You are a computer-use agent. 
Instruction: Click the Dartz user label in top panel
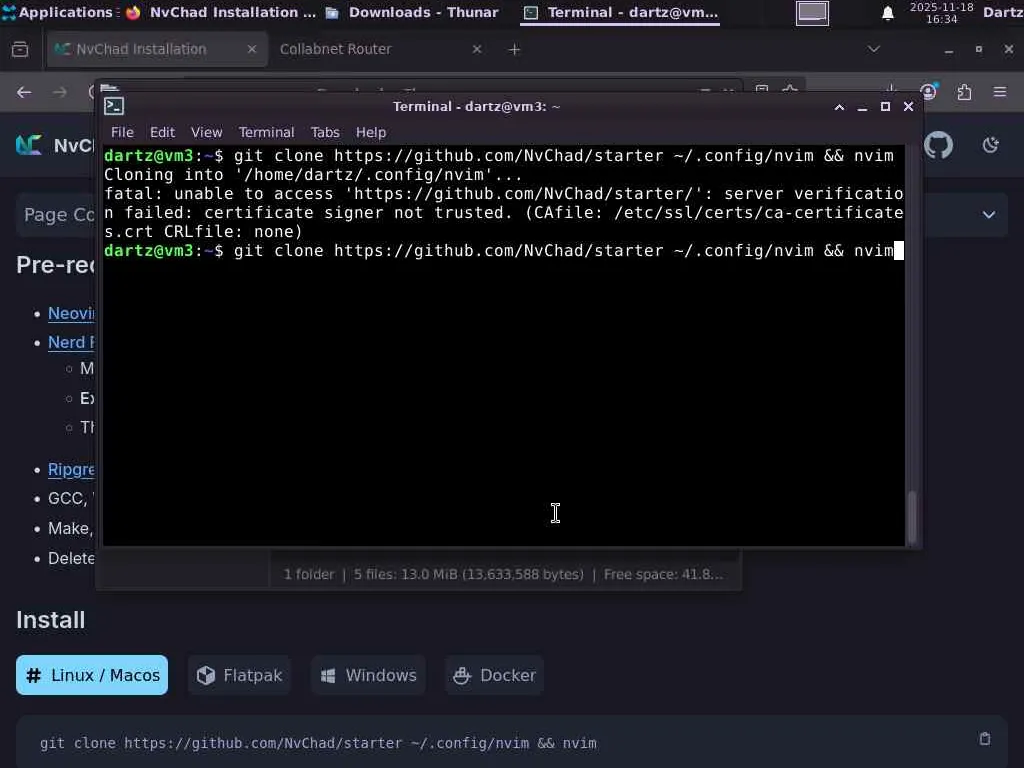(1003, 12)
